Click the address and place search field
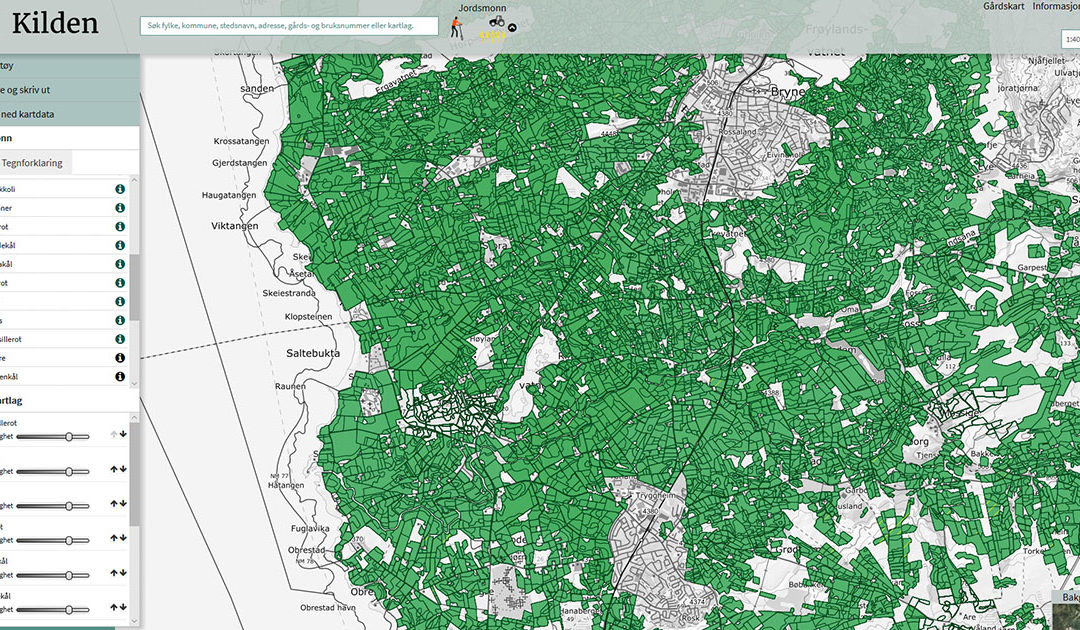The height and width of the screenshot is (630, 1080). (288, 26)
